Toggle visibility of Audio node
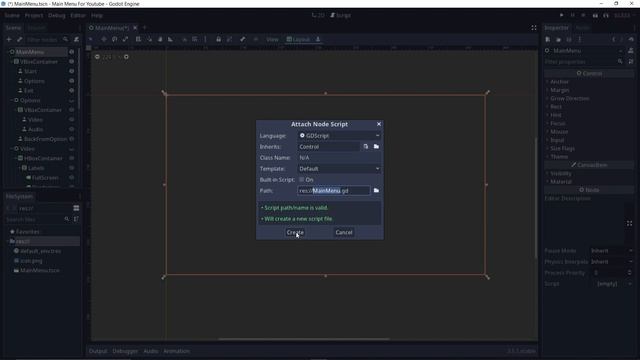This screenshot has height=360, width=640. [71, 129]
